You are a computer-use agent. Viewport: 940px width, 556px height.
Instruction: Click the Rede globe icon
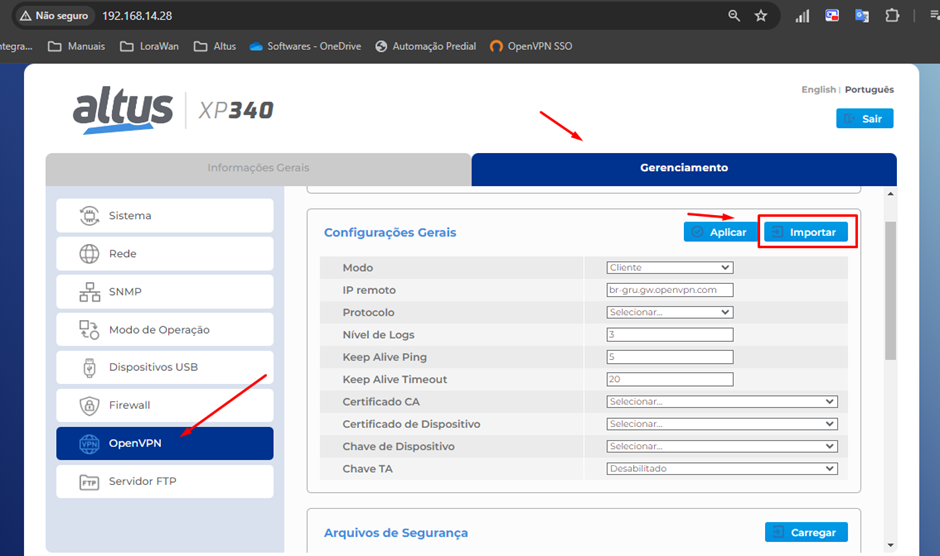pyautogui.click(x=89, y=254)
